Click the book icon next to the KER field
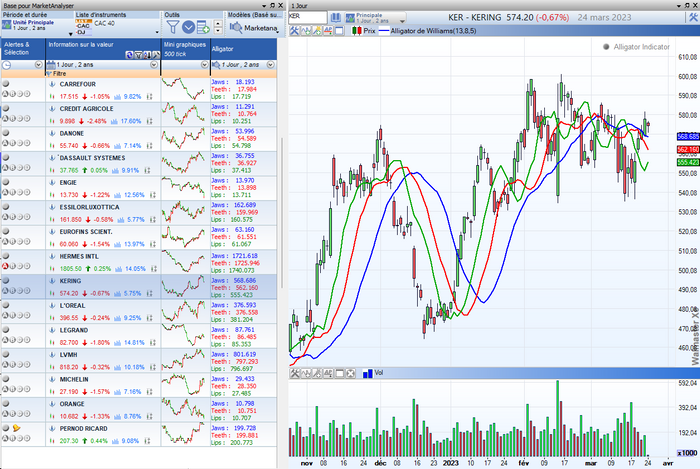This screenshot has height=469, width=700. point(335,18)
